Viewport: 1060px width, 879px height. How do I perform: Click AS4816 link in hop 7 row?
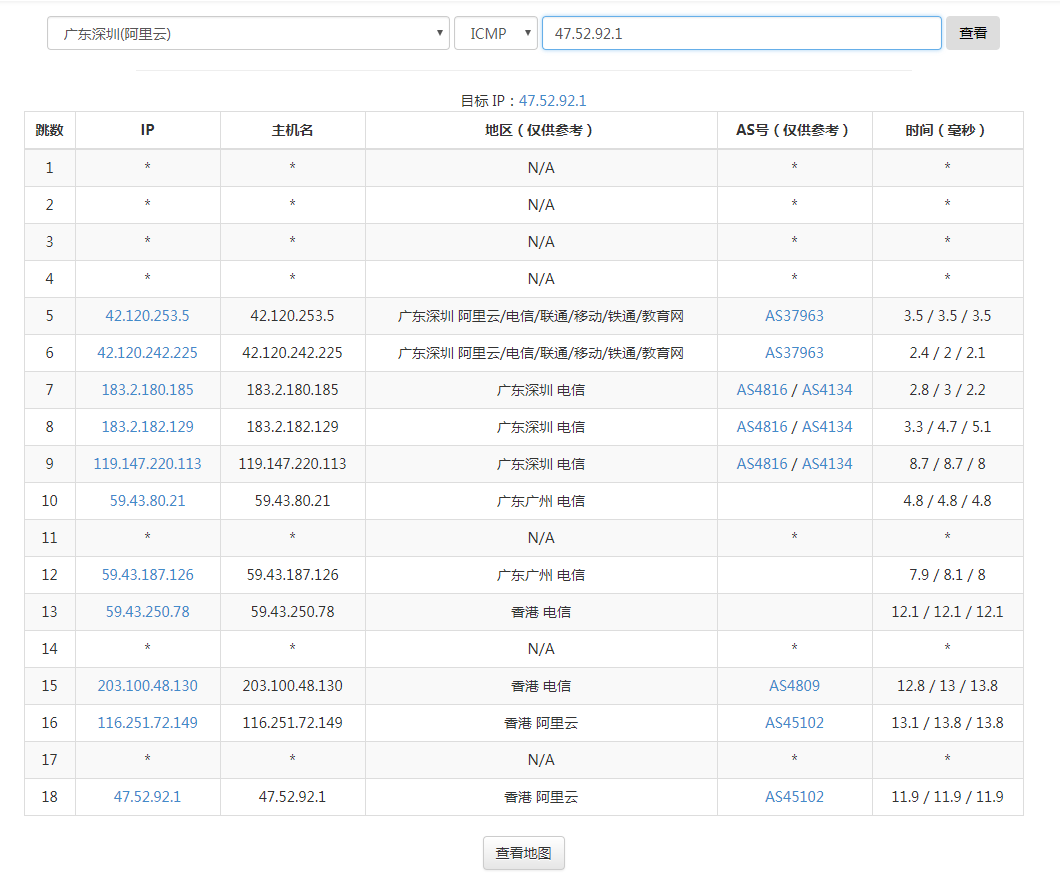click(762, 390)
